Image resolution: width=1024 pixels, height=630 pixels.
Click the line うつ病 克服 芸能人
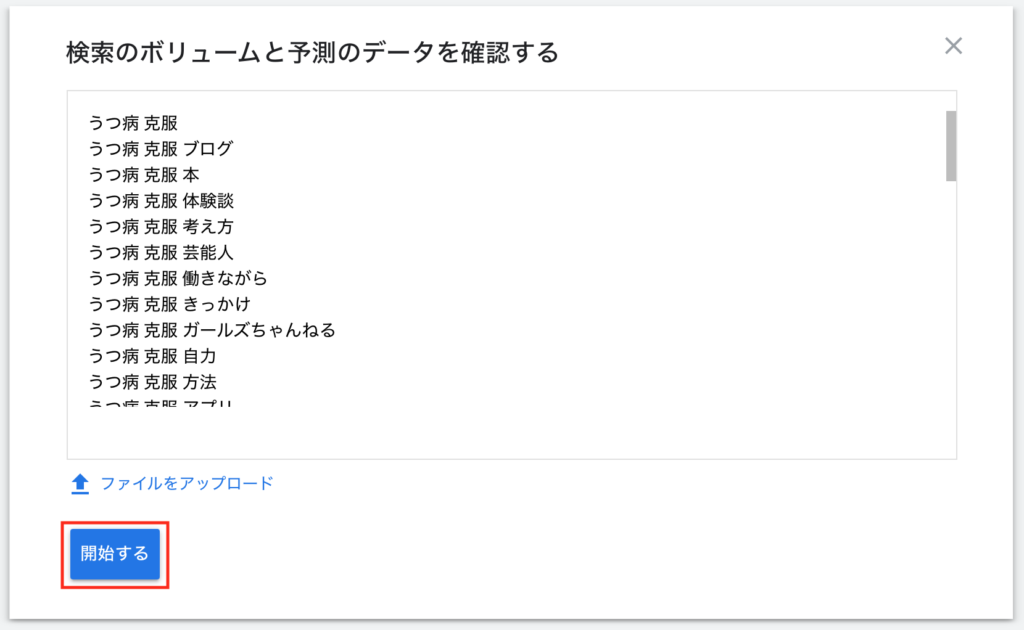[x=161, y=253]
